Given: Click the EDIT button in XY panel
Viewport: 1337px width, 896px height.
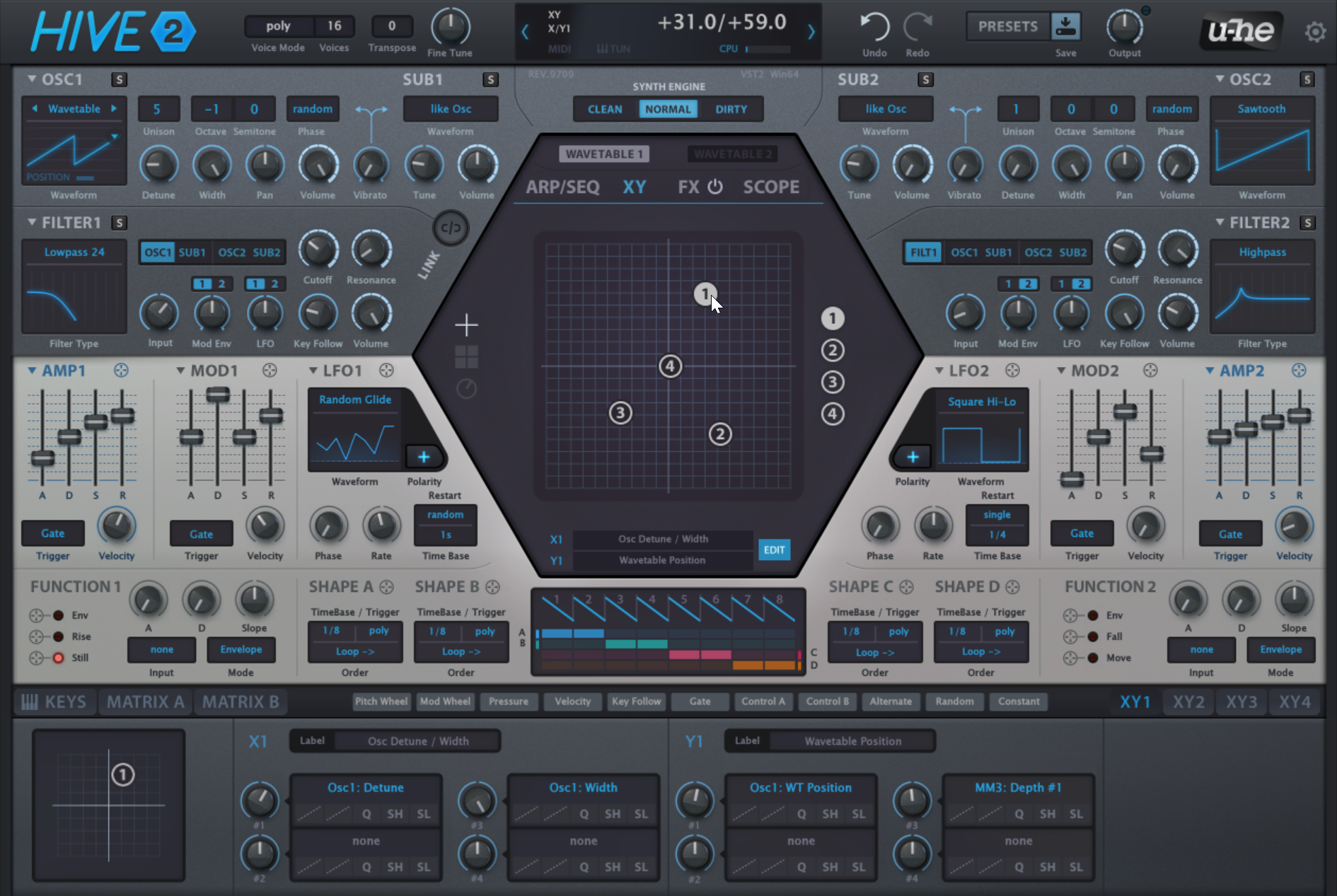Looking at the screenshot, I should 774,549.
